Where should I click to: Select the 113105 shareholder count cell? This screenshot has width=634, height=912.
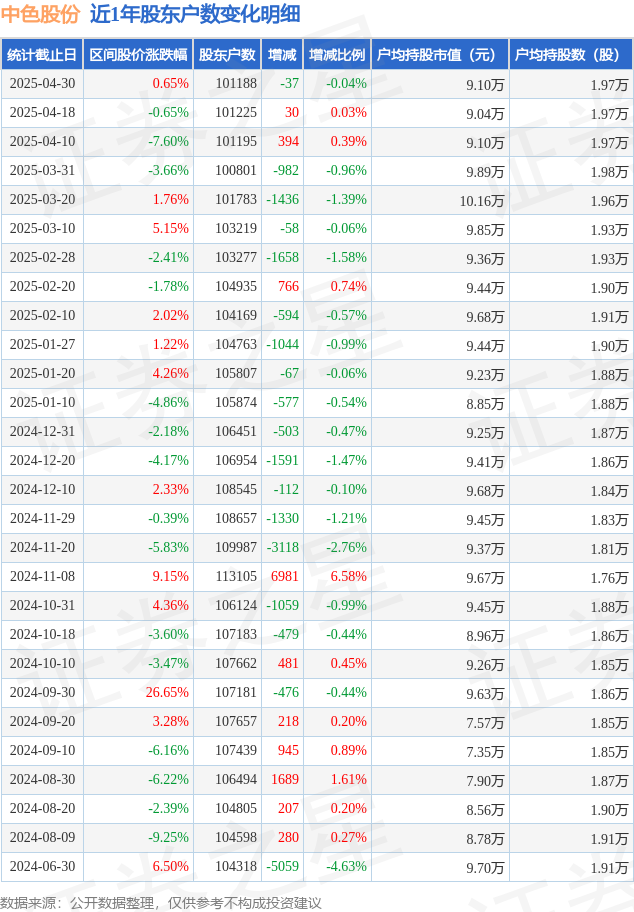point(236,576)
